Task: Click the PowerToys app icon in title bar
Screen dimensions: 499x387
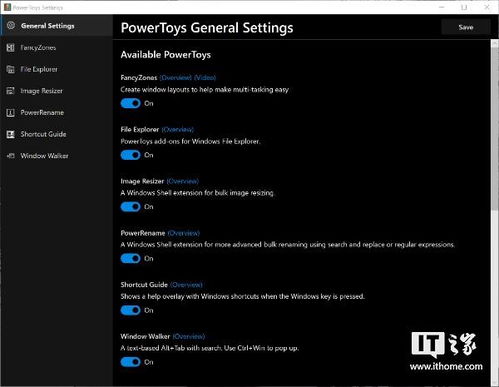Action: coord(7,7)
